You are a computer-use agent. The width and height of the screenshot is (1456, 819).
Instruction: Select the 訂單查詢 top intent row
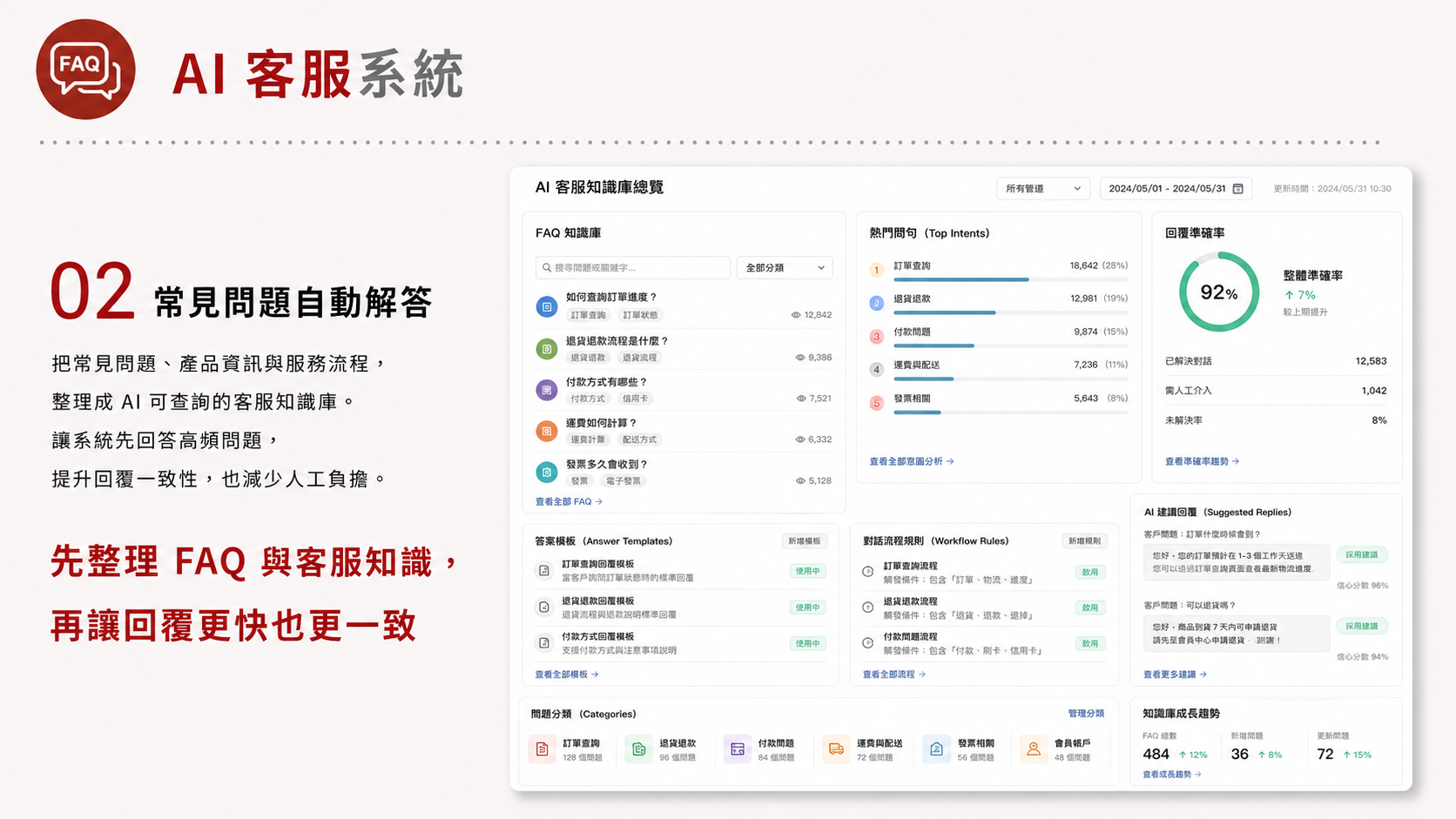(x=999, y=270)
